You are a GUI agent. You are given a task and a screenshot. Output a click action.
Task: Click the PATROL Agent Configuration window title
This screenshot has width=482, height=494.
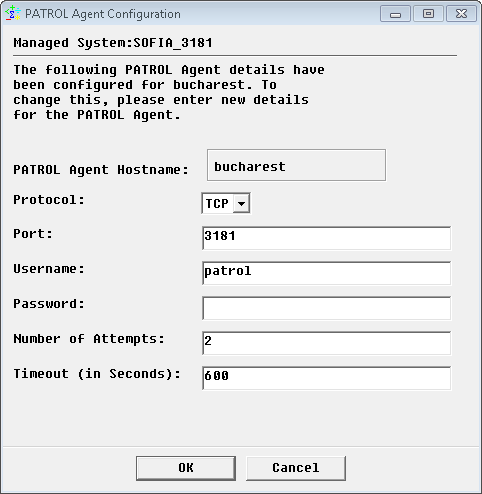click(x=103, y=14)
